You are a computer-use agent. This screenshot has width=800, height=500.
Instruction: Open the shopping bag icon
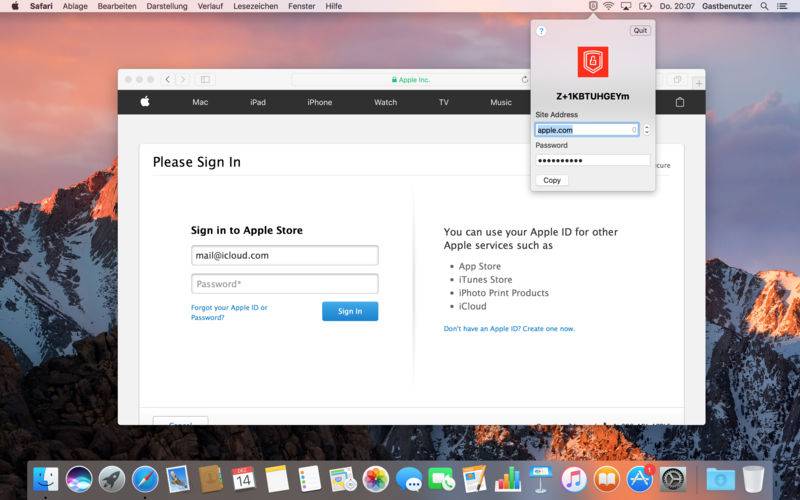(x=680, y=102)
